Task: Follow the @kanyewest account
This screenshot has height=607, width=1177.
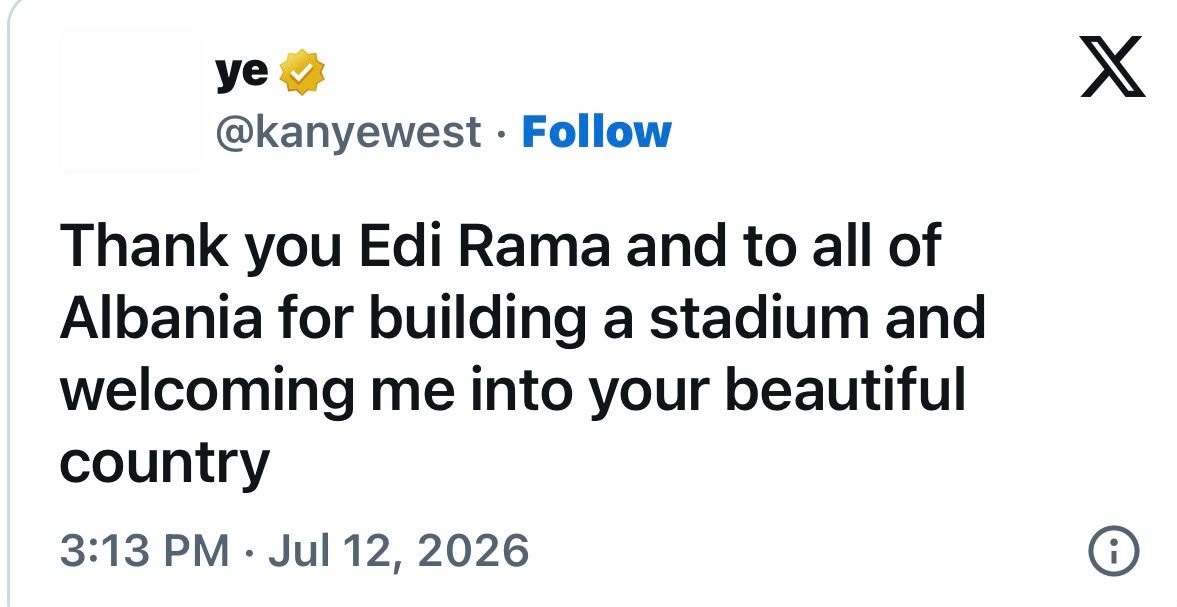Action: point(596,132)
